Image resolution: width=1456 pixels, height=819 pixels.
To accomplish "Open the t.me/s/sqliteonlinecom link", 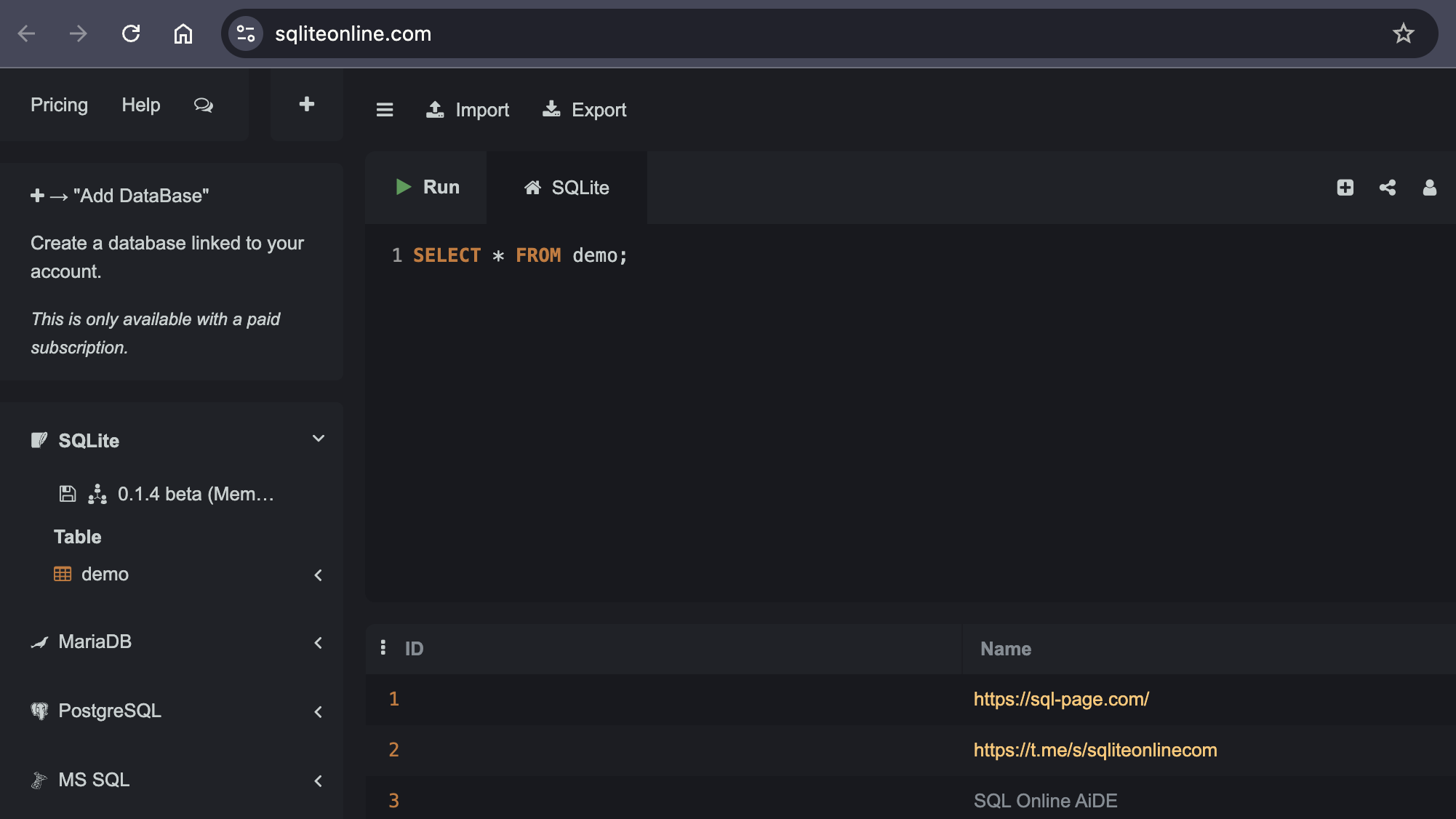I will (x=1095, y=750).
